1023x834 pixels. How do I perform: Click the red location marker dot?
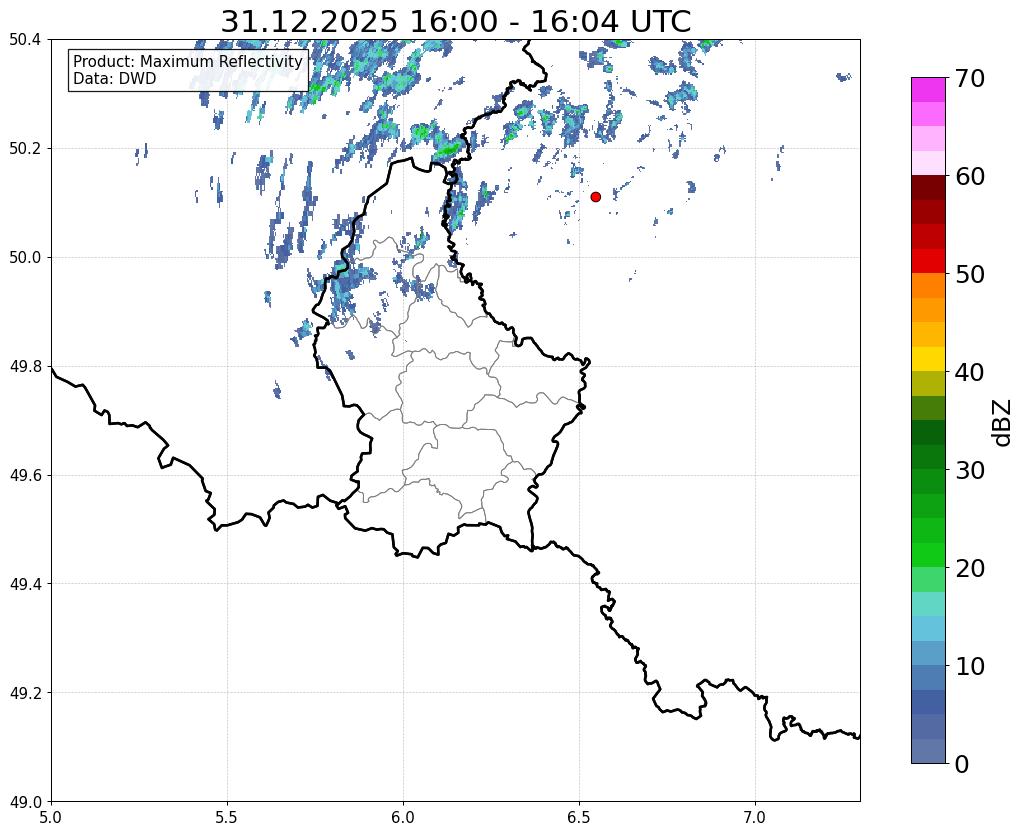pos(595,197)
